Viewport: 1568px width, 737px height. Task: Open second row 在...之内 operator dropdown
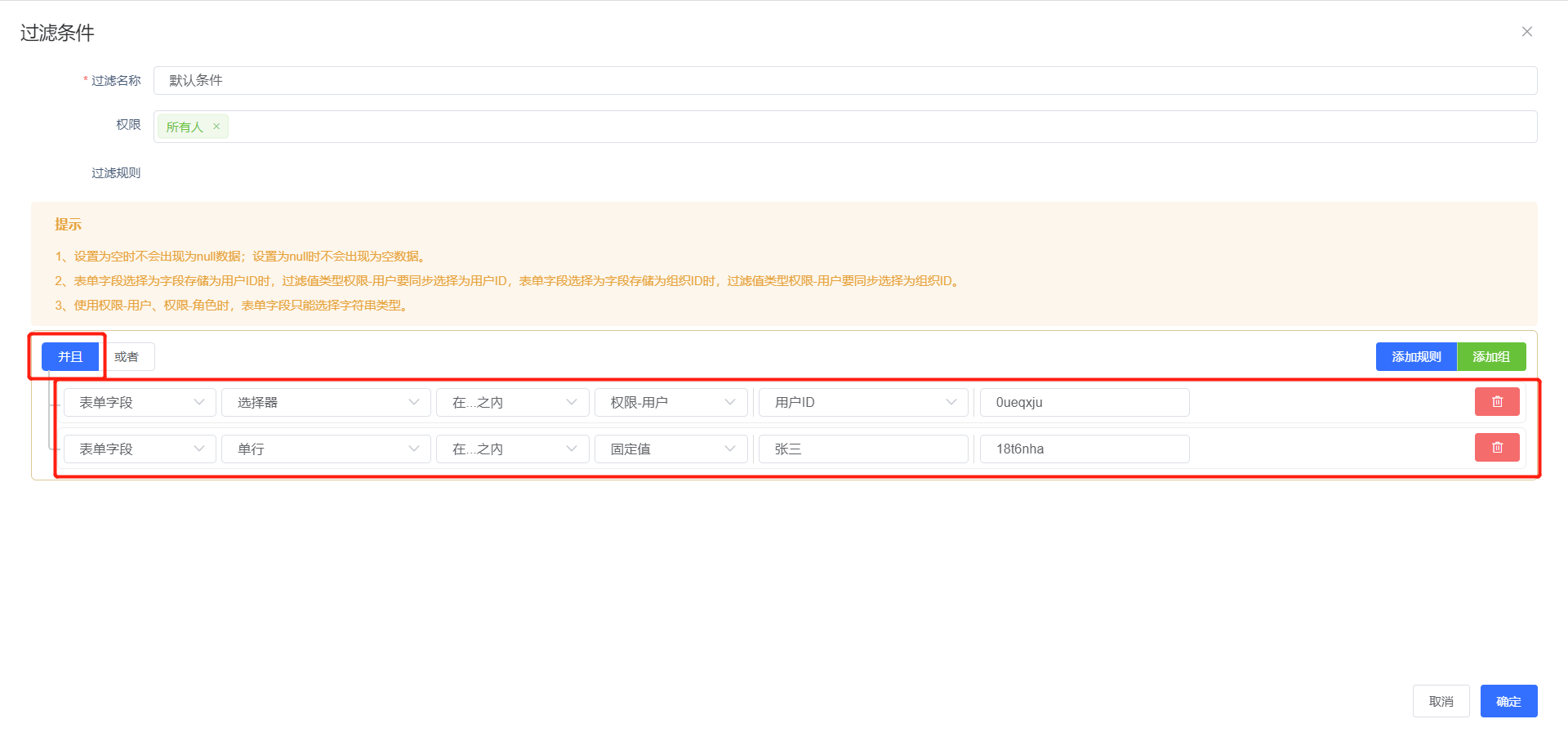513,449
